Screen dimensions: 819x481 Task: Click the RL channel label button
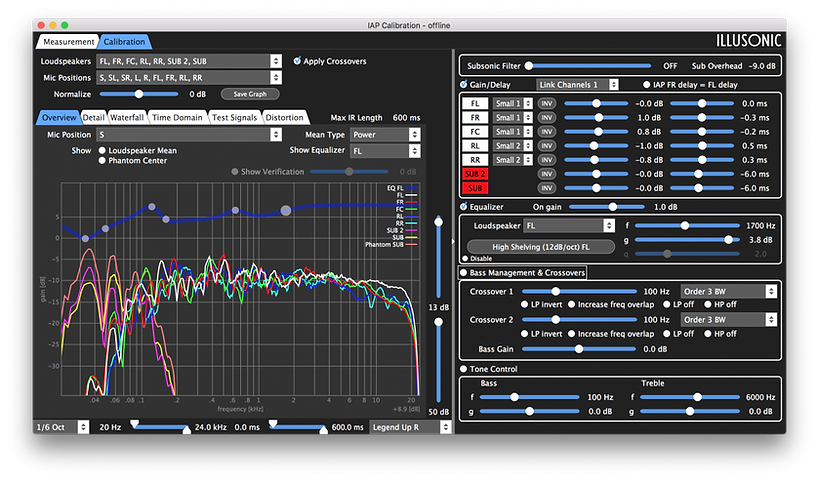pyautogui.click(x=476, y=146)
